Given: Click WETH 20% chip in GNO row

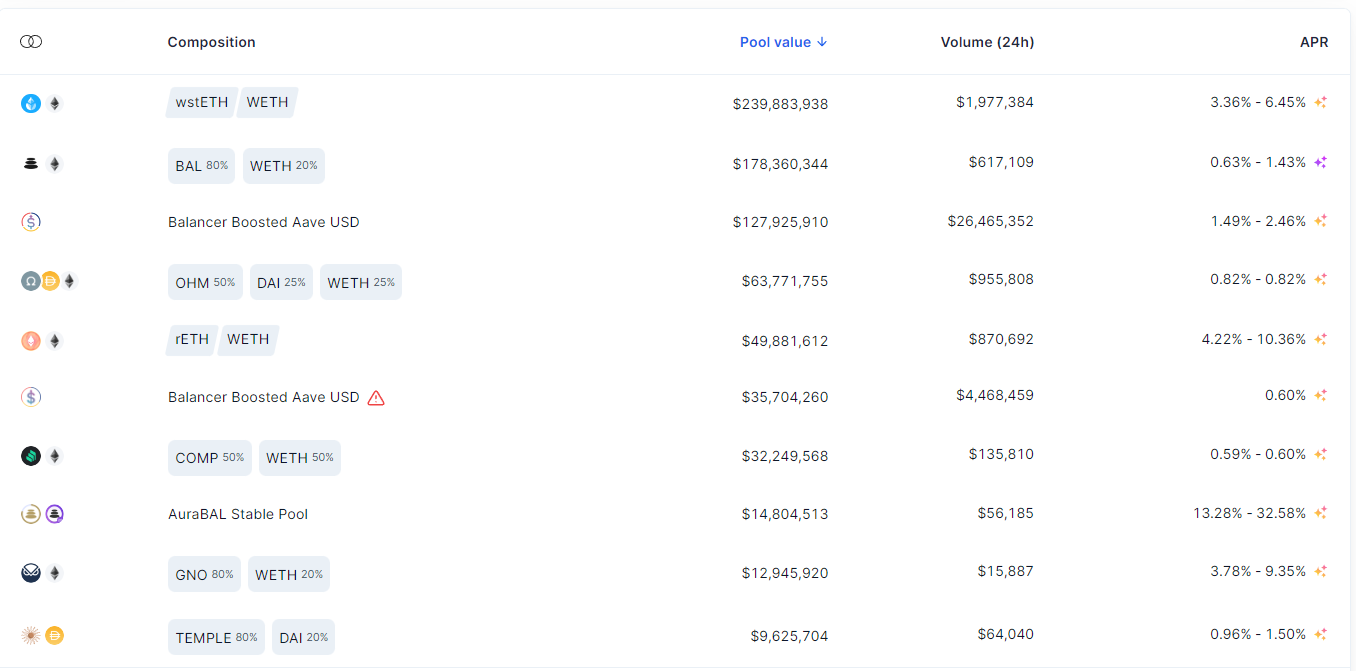Looking at the screenshot, I should point(288,575).
